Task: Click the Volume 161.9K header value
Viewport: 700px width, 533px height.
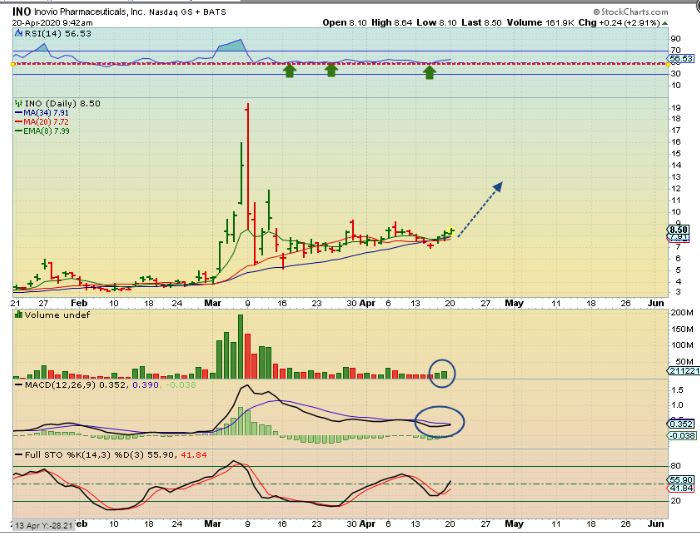Action: [x=540, y=23]
